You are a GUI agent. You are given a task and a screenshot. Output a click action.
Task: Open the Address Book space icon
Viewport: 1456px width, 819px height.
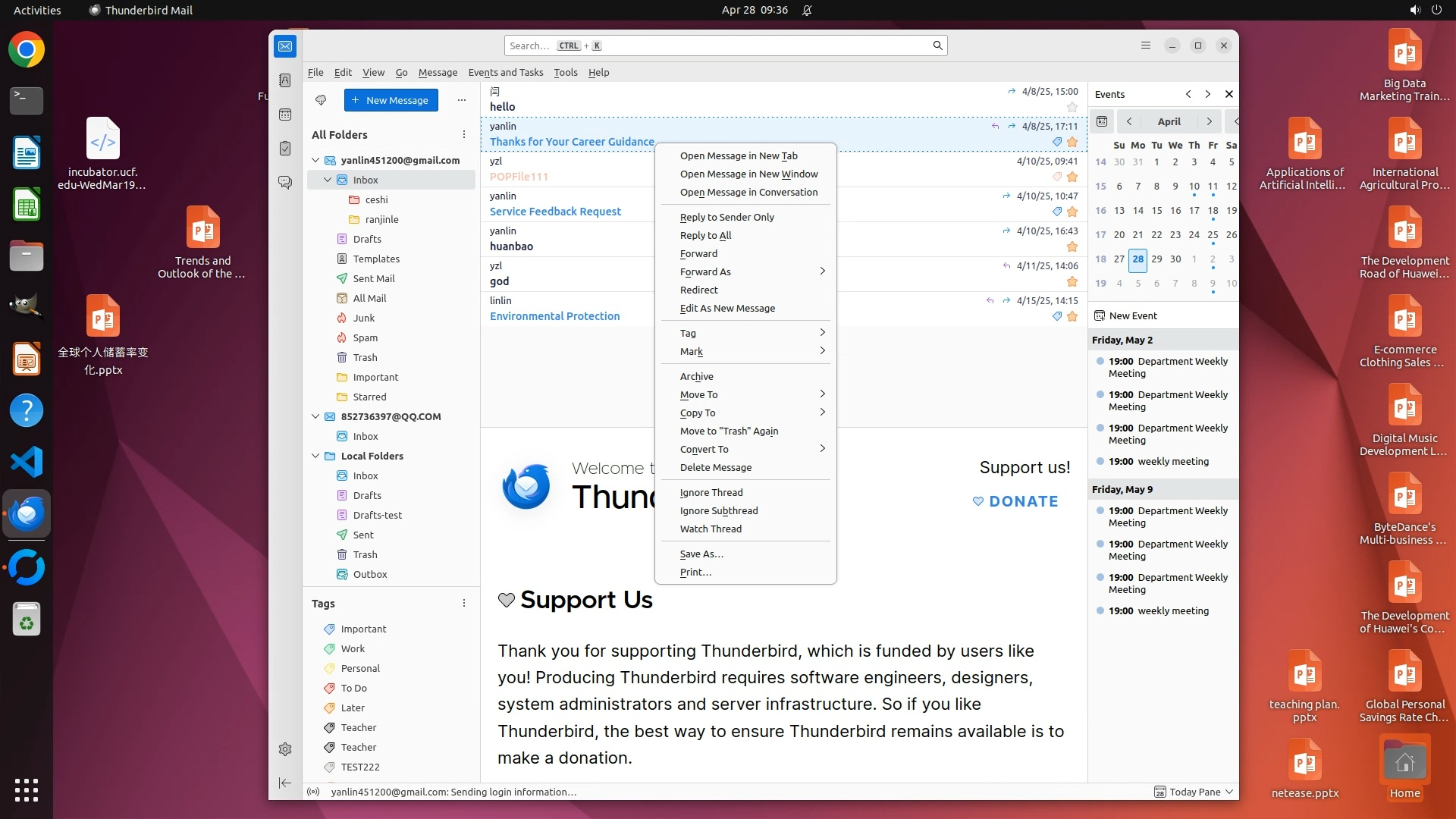[x=285, y=80]
